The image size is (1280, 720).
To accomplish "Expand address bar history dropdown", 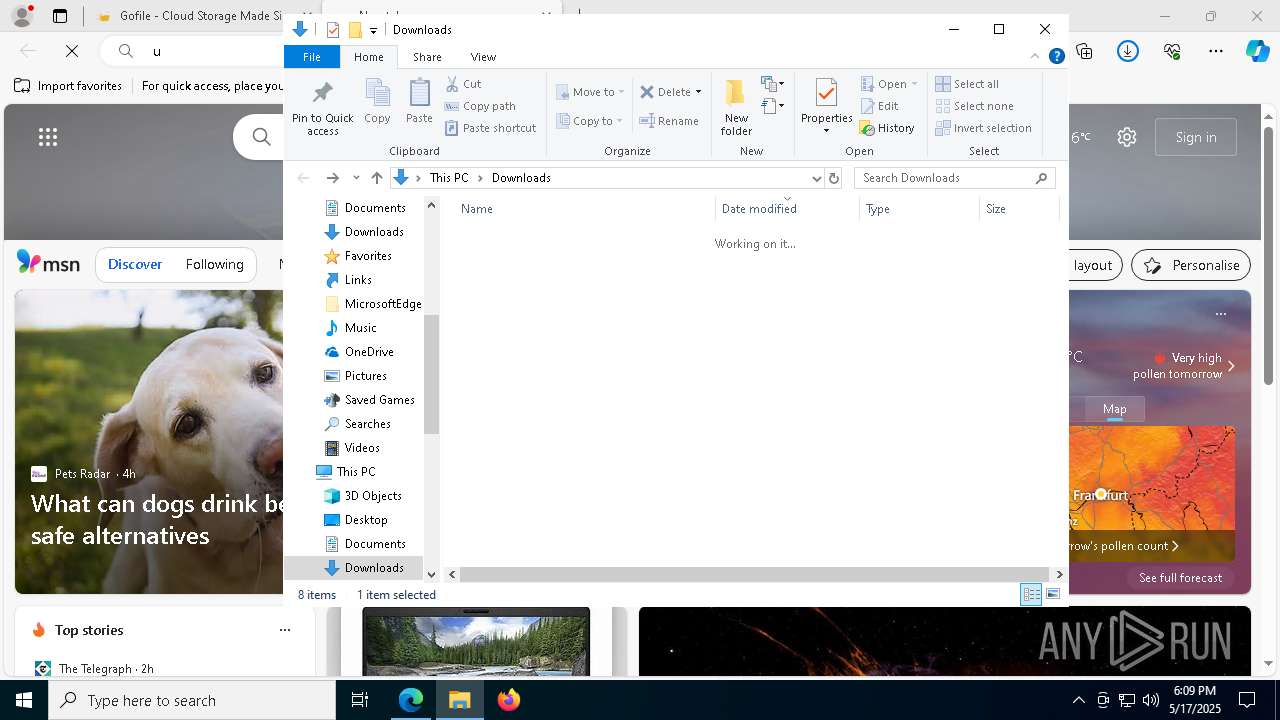I will (817, 178).
